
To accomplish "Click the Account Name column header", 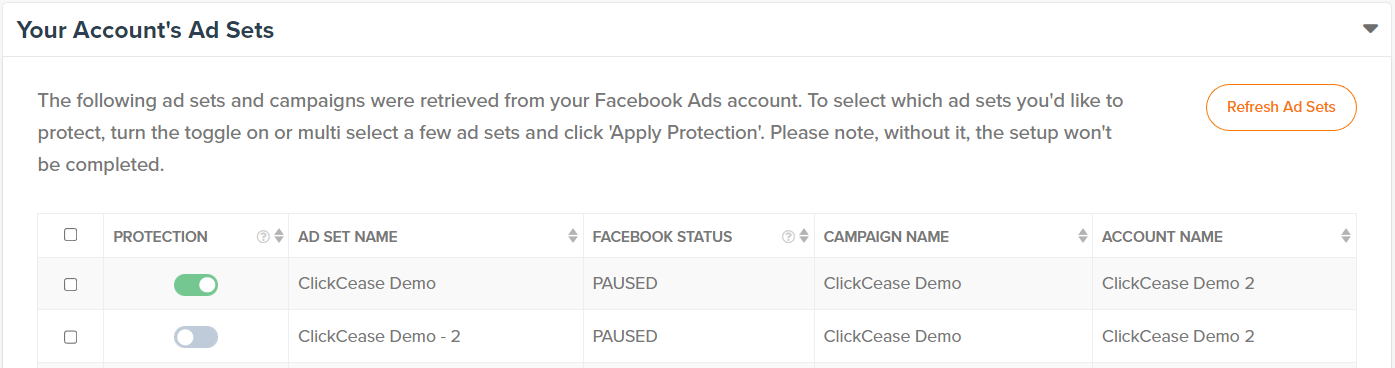I will click(x=1162, y=237).
